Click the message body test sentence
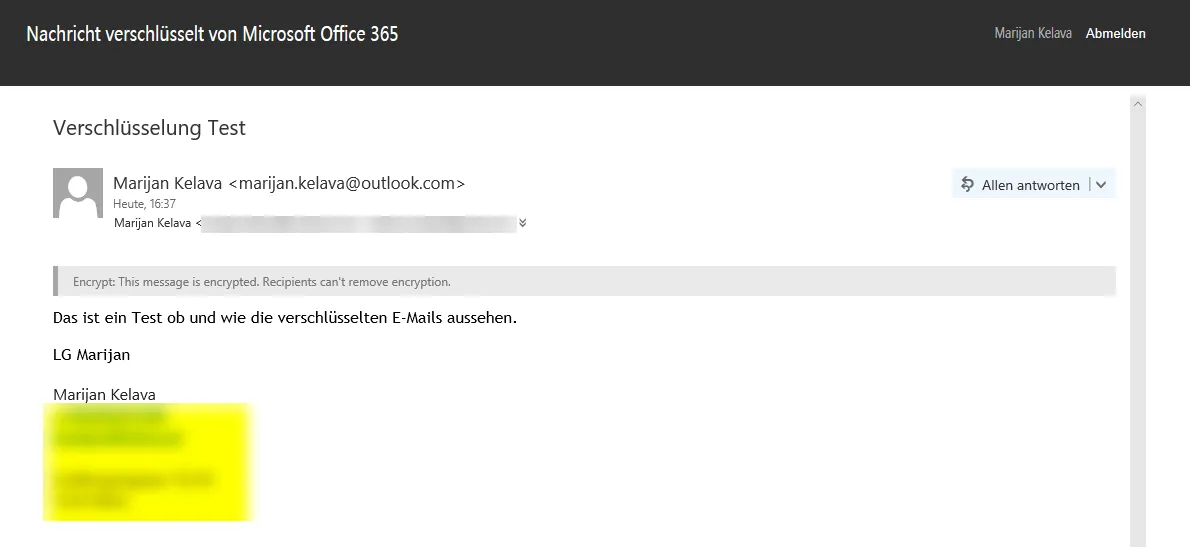The width and height of the screenshot is (1190, 547). (x=285, y=318)
